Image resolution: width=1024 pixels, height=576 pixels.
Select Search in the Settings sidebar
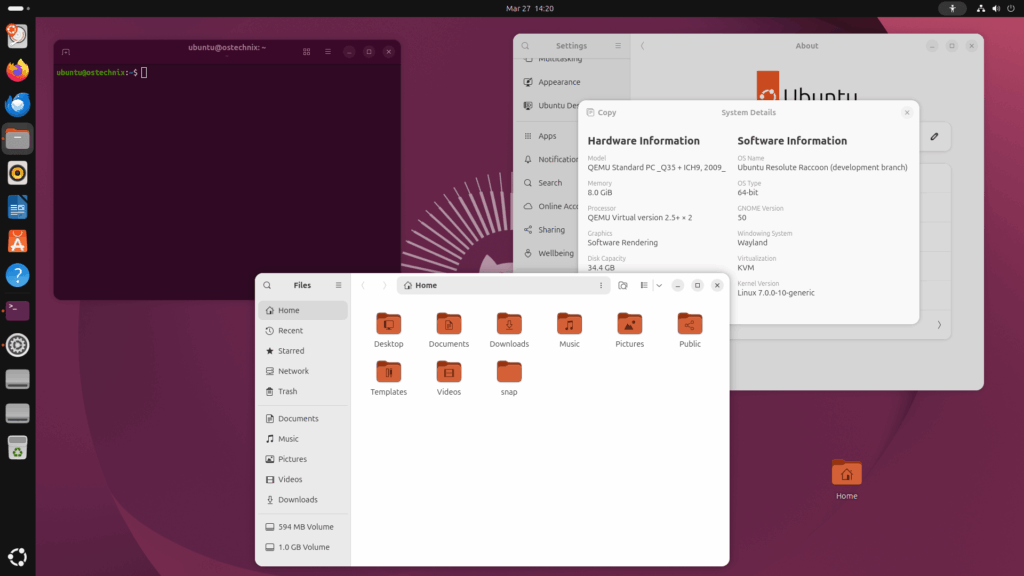tap(549, 183)
